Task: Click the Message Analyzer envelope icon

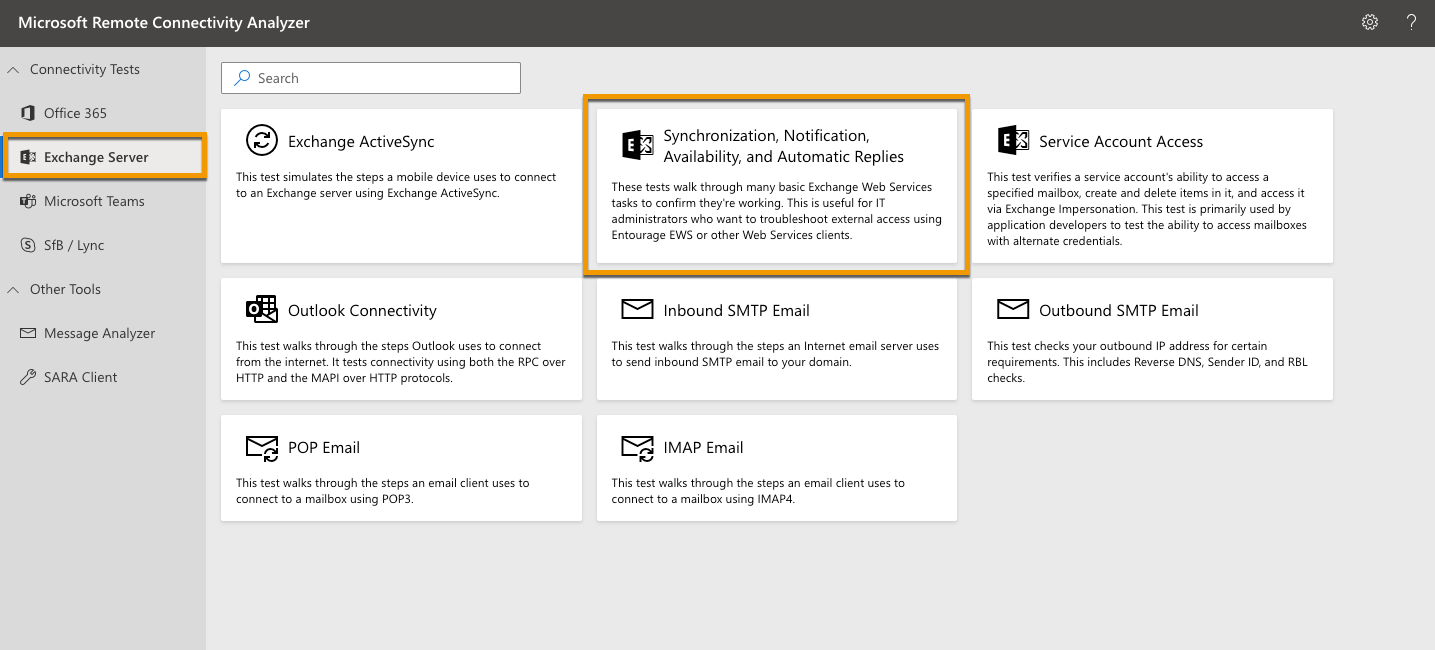Action: (x=28, y=333)
